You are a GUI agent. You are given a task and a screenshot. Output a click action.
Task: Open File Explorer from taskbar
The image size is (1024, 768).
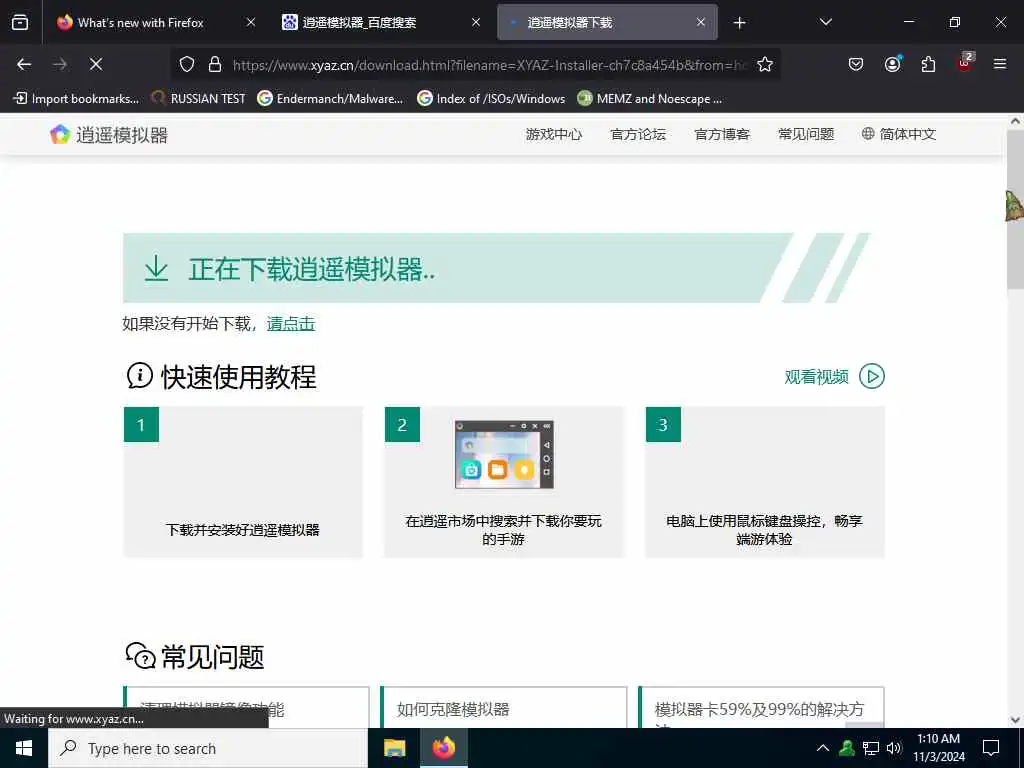click(x=394, y=748)
